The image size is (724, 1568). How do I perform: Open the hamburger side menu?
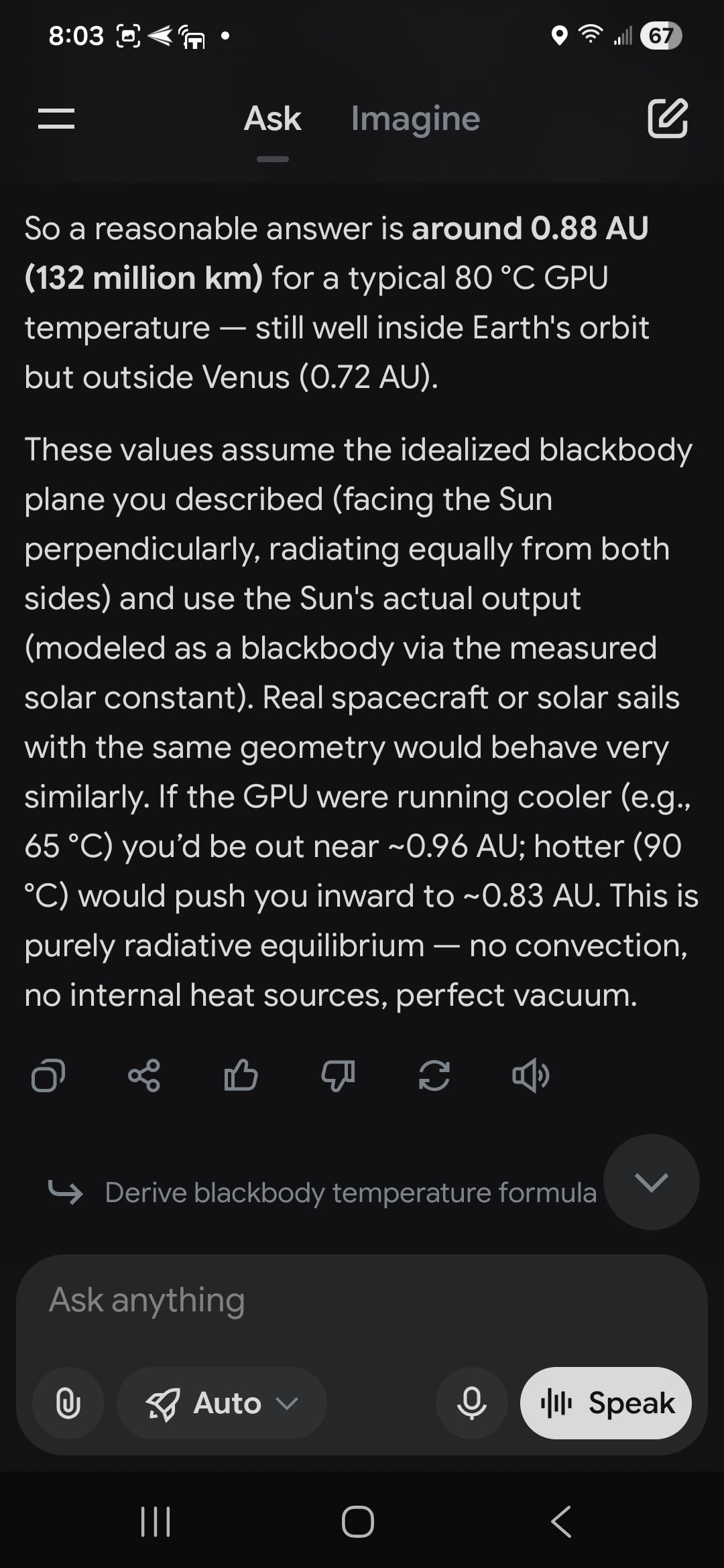pyautogui.click(x=56, y=119)
